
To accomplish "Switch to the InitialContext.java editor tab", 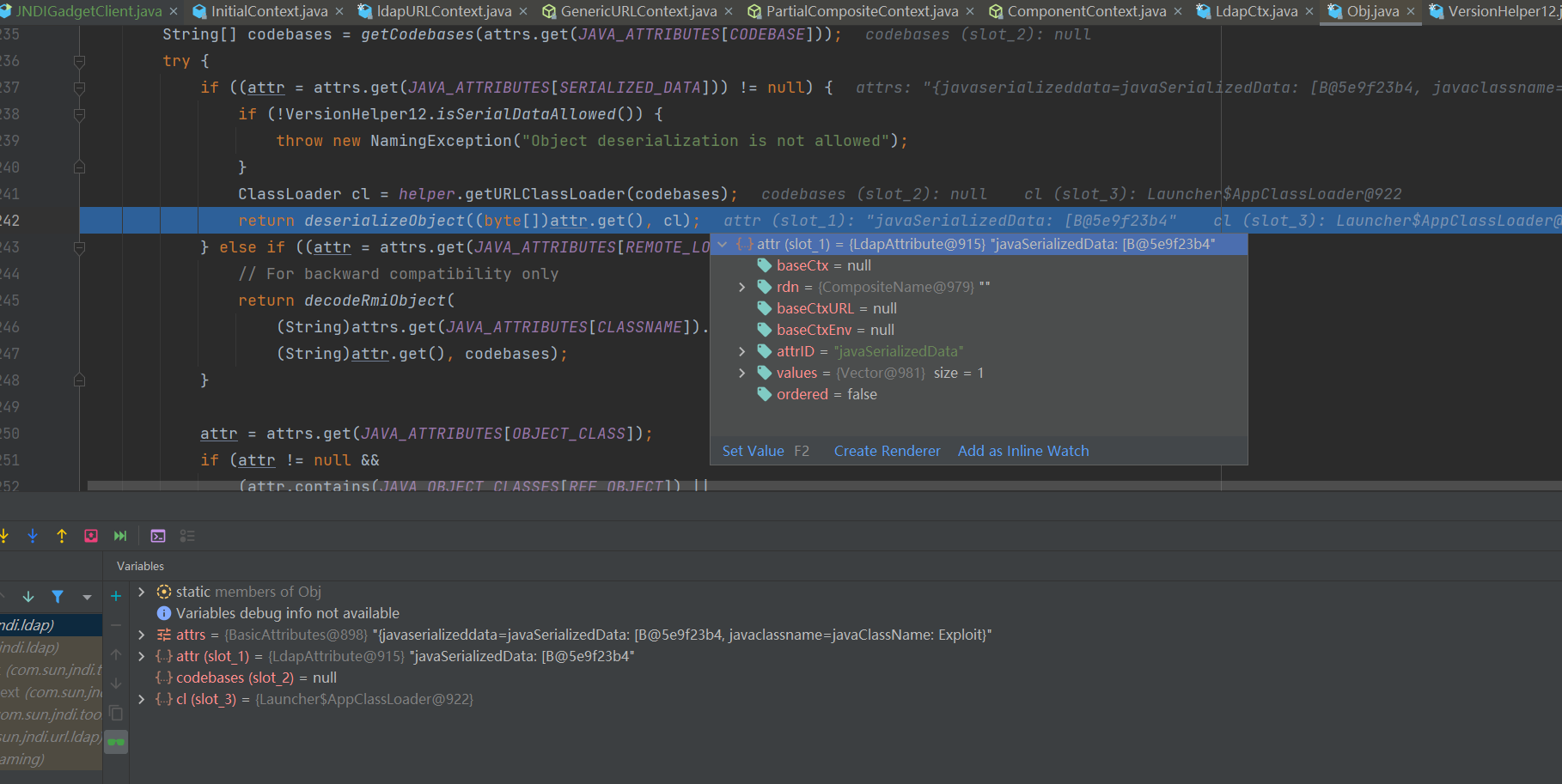I will (268, 11).
